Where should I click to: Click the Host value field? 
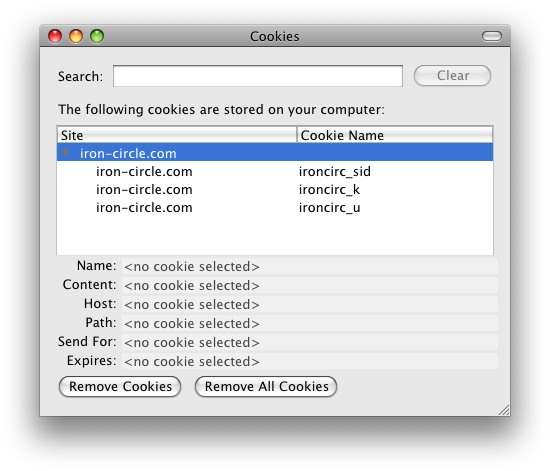click(310, 304)
